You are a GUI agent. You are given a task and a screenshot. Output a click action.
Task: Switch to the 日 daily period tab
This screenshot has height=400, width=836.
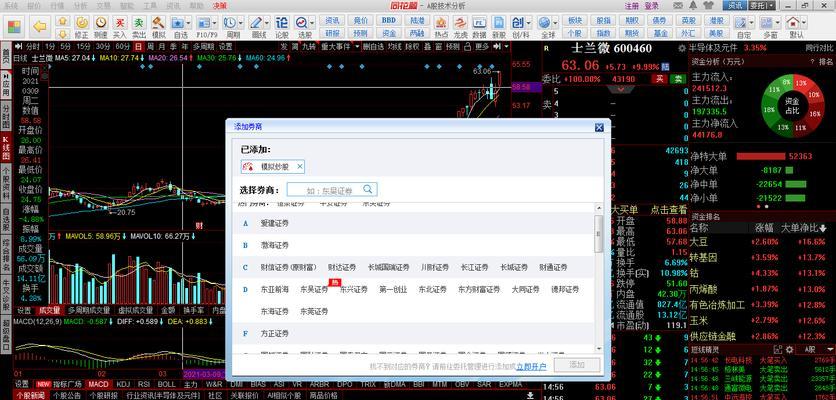[139, 46]
